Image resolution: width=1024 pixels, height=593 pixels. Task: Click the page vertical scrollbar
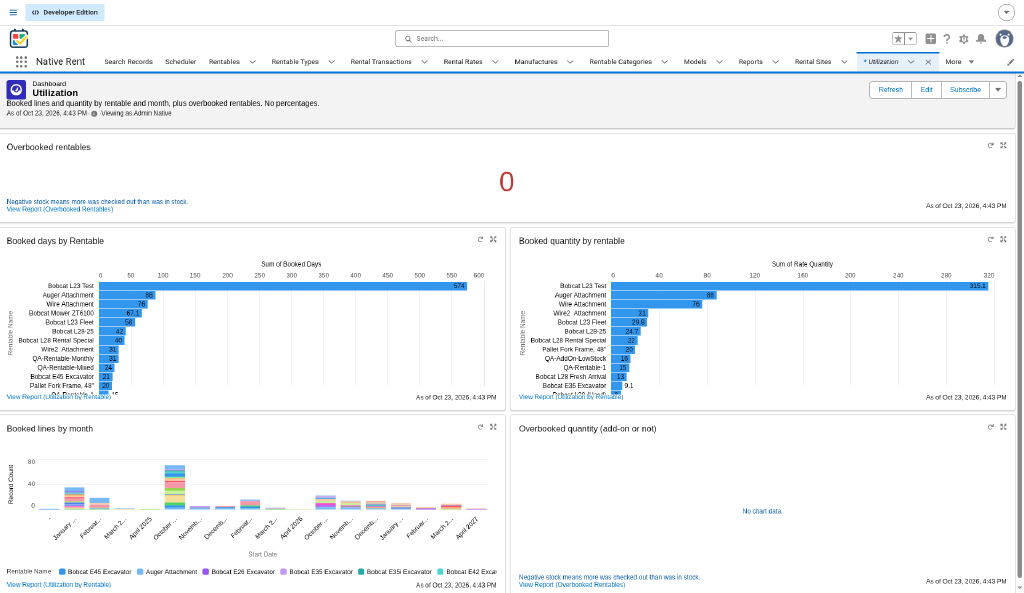(x=1019, y=327)
